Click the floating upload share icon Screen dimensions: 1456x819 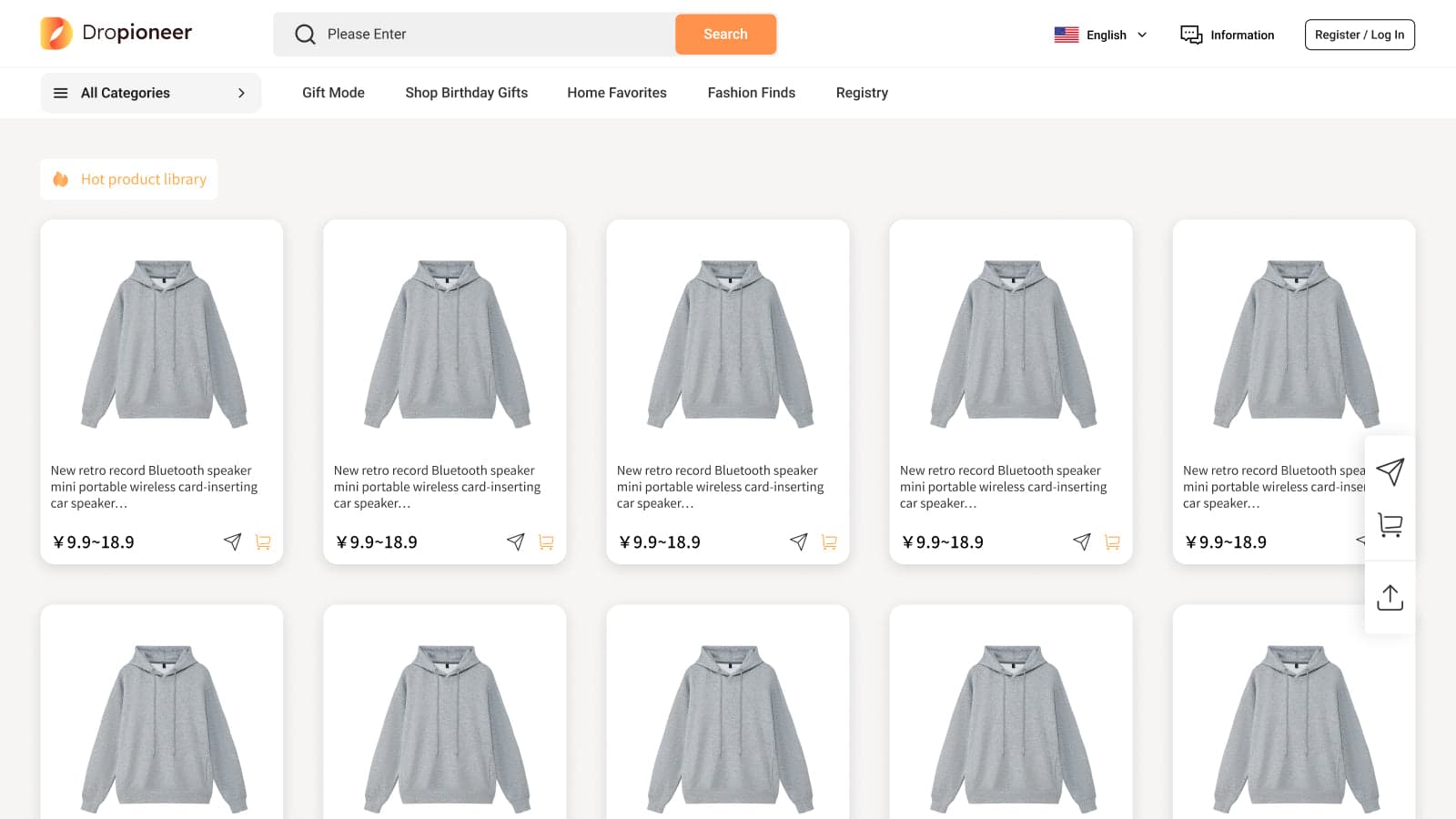click(1390, 597)
